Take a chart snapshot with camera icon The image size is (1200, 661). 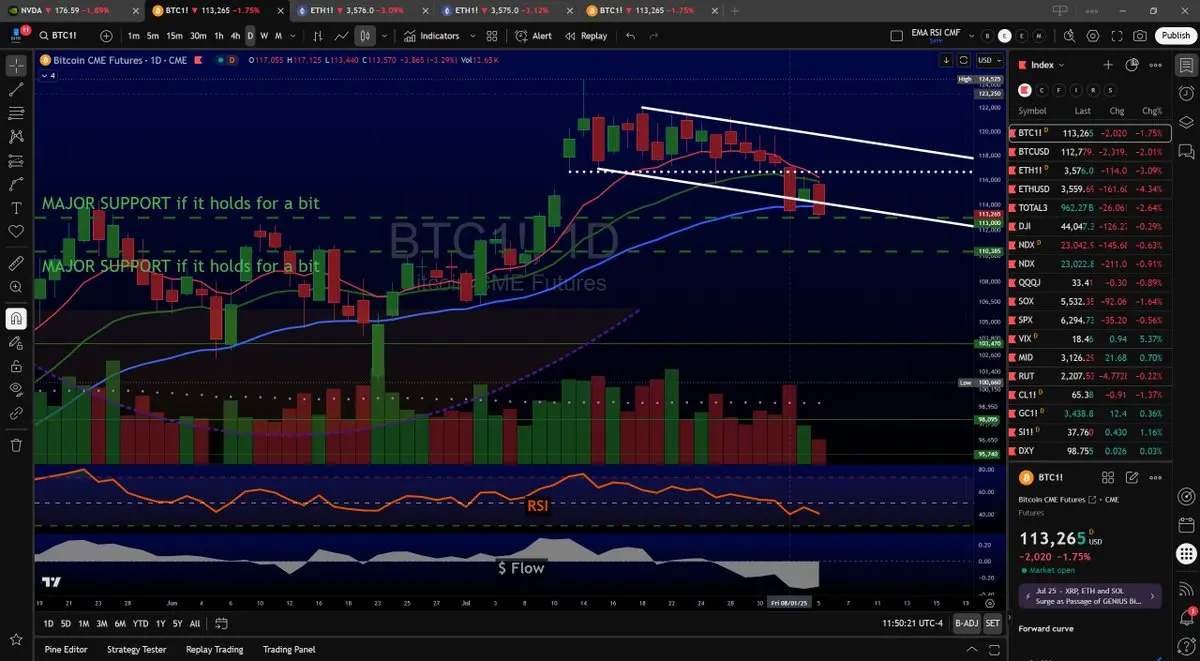1140,35
